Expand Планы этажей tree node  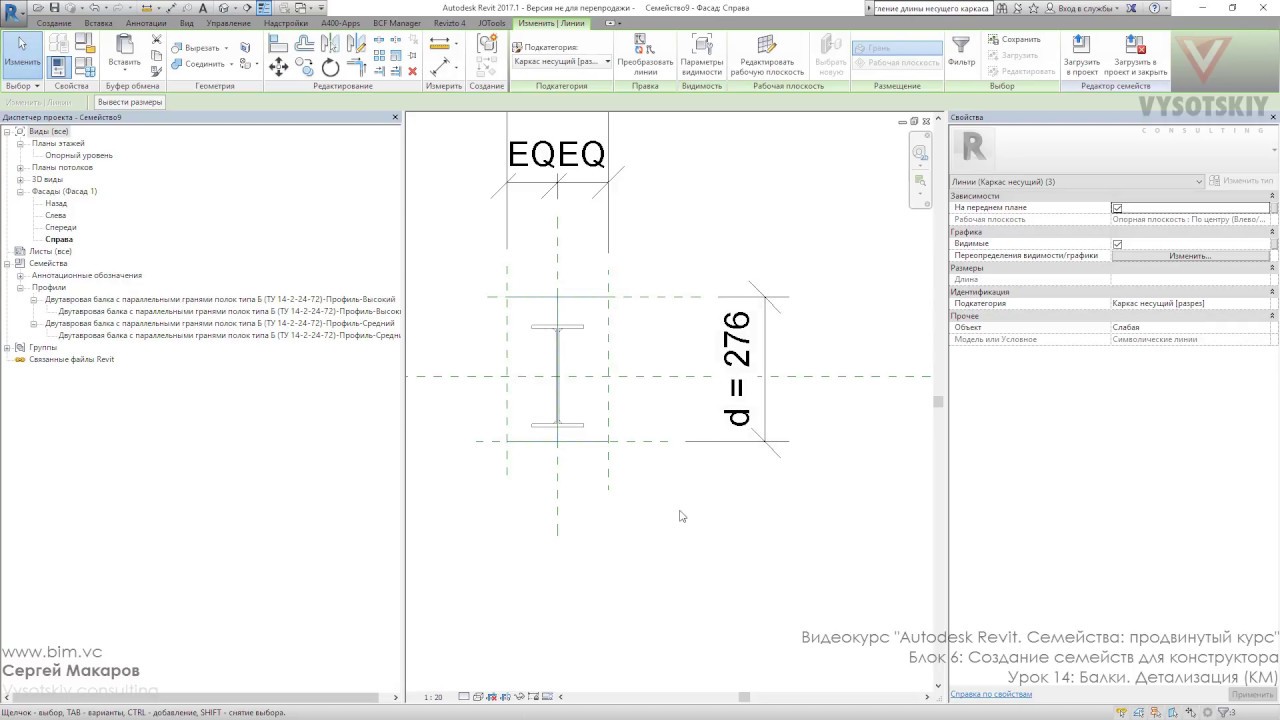click(20, 144)
